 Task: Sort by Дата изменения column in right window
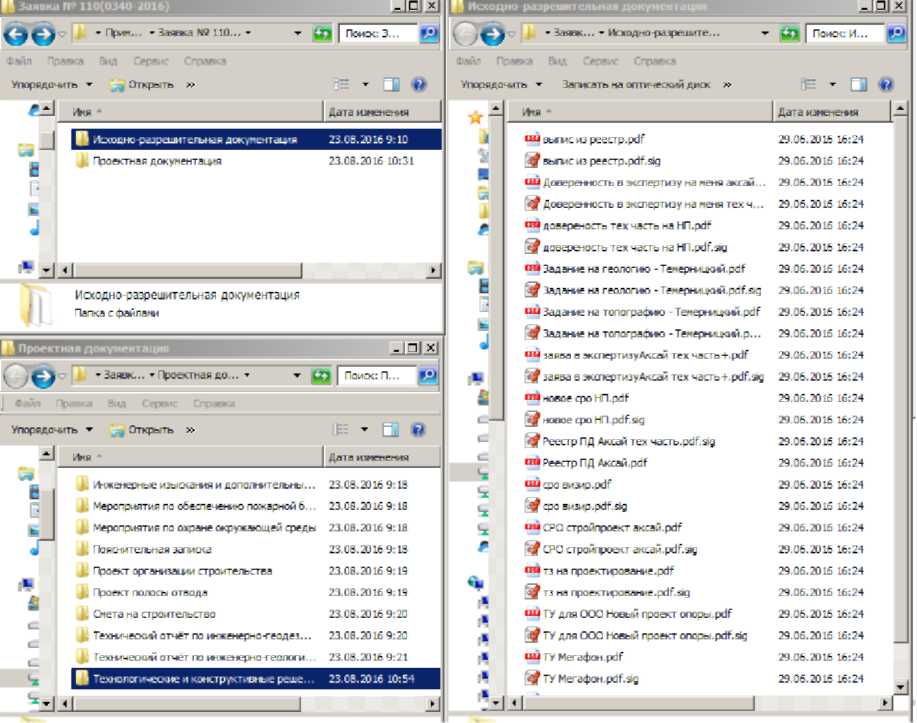click(x=820, y=112)
